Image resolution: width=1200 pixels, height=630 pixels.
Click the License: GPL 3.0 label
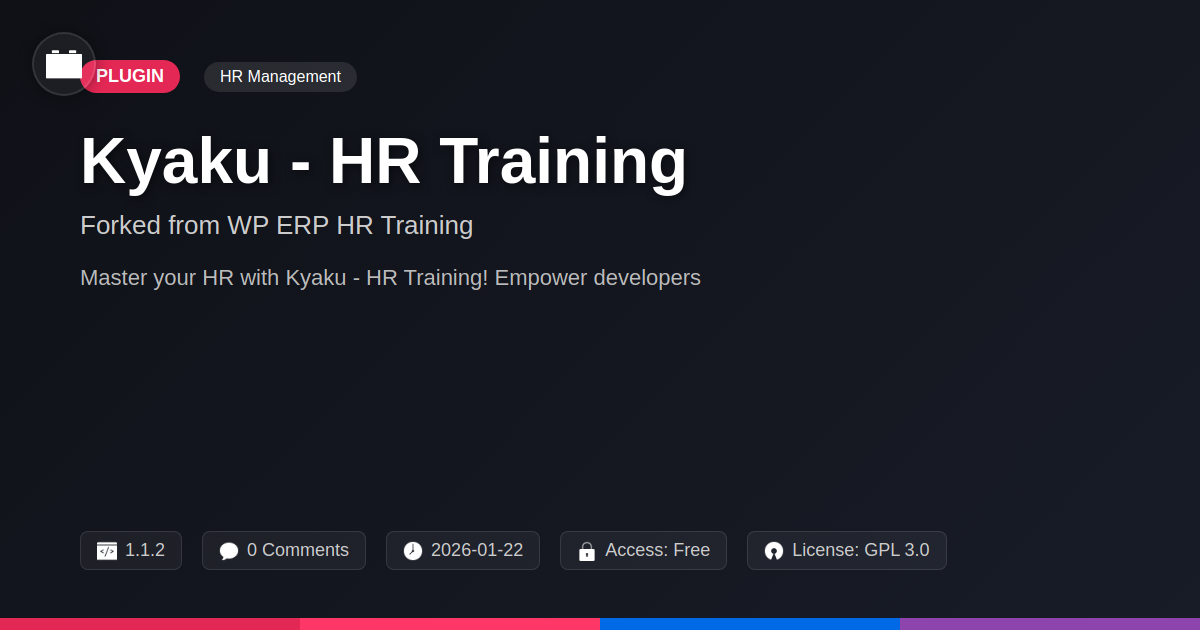click(x=860, y=550)
